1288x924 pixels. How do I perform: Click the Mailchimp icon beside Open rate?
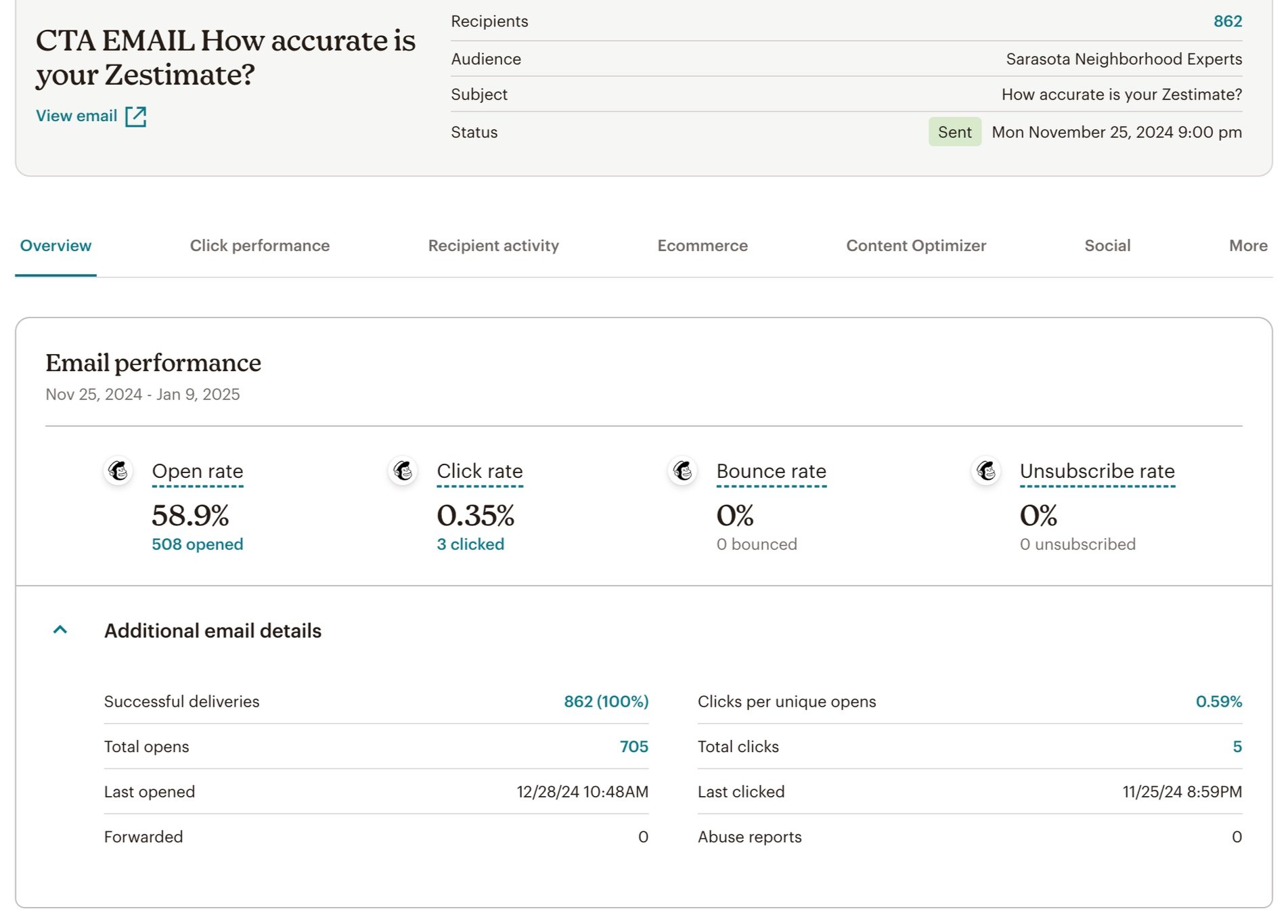[x=118, y=470]
